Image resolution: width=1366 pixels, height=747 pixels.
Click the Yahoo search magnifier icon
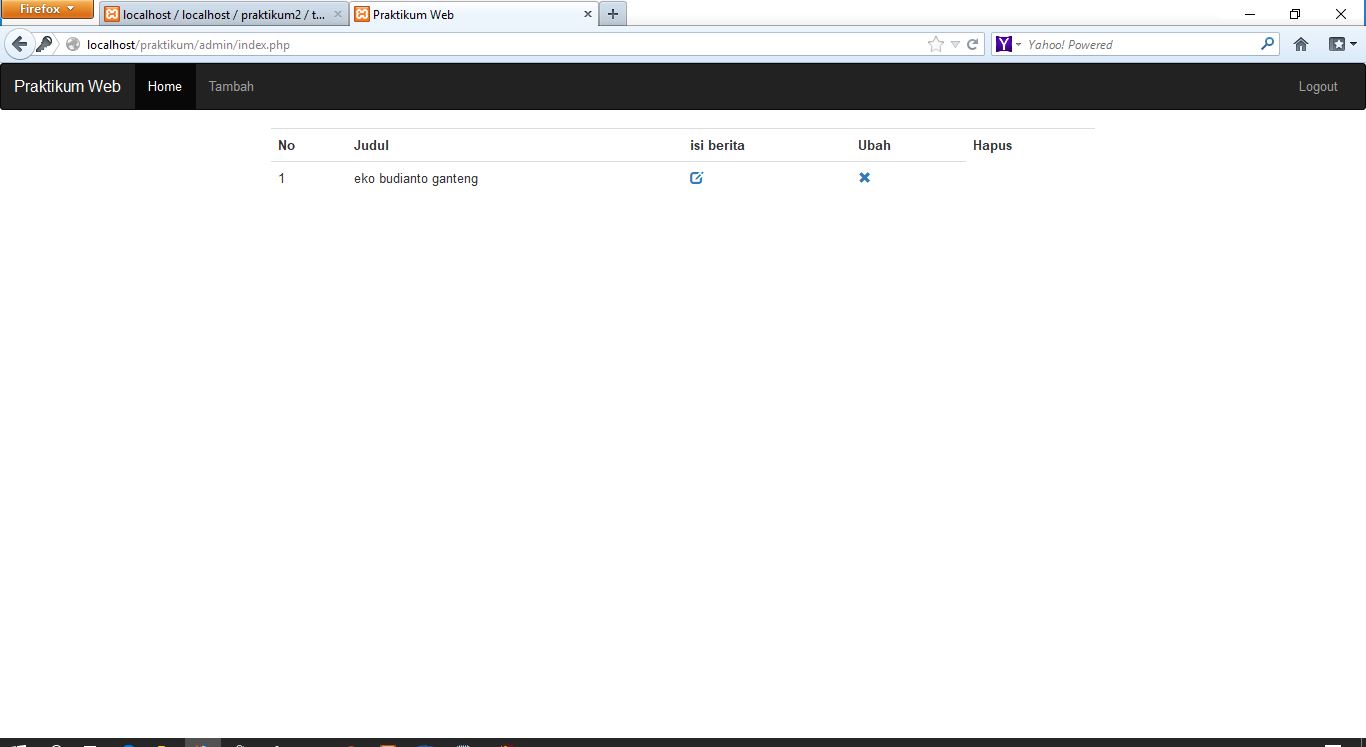1266,44
